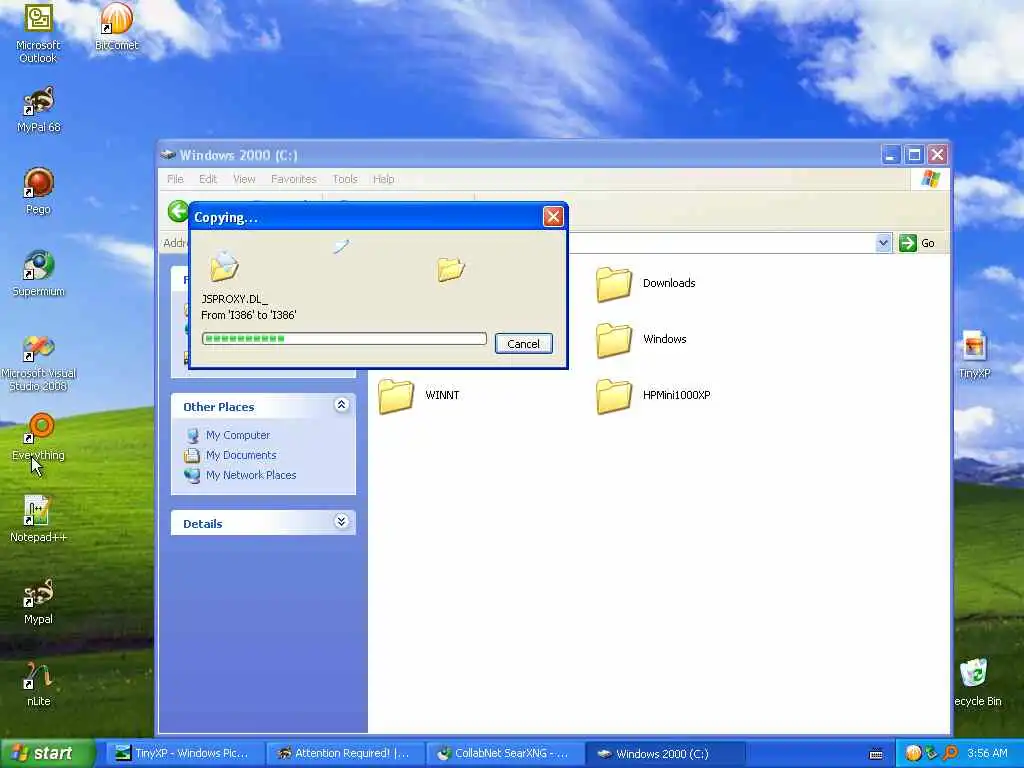Go to My Documents link
1024x768 pixels.
click(x=241, y=455)
